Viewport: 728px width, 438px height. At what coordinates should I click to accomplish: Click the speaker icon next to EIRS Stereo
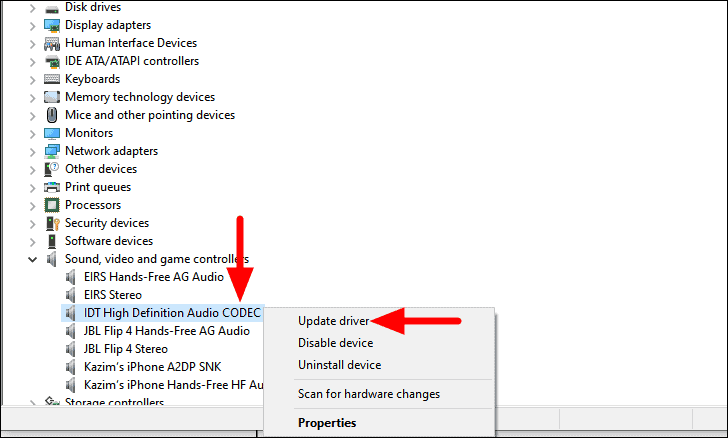coord(71,295)
